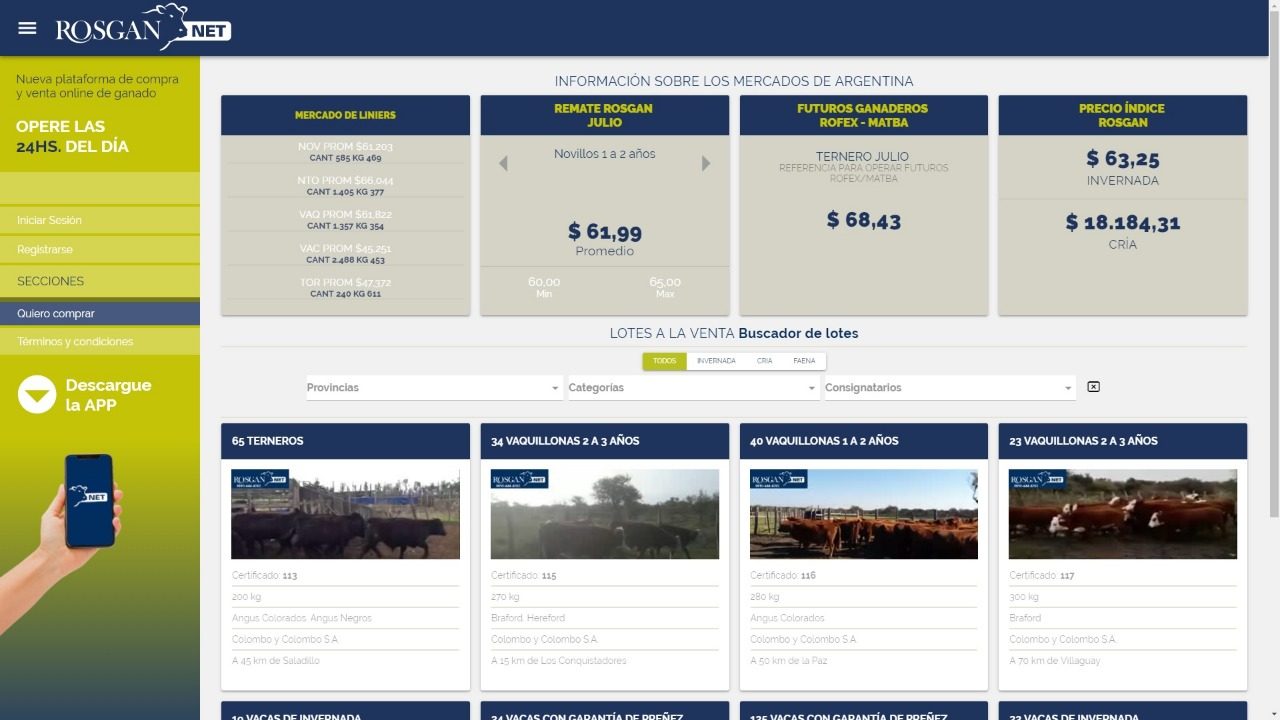
Task: Show next category in Remate Rosgan
Action: pos(706,163)
